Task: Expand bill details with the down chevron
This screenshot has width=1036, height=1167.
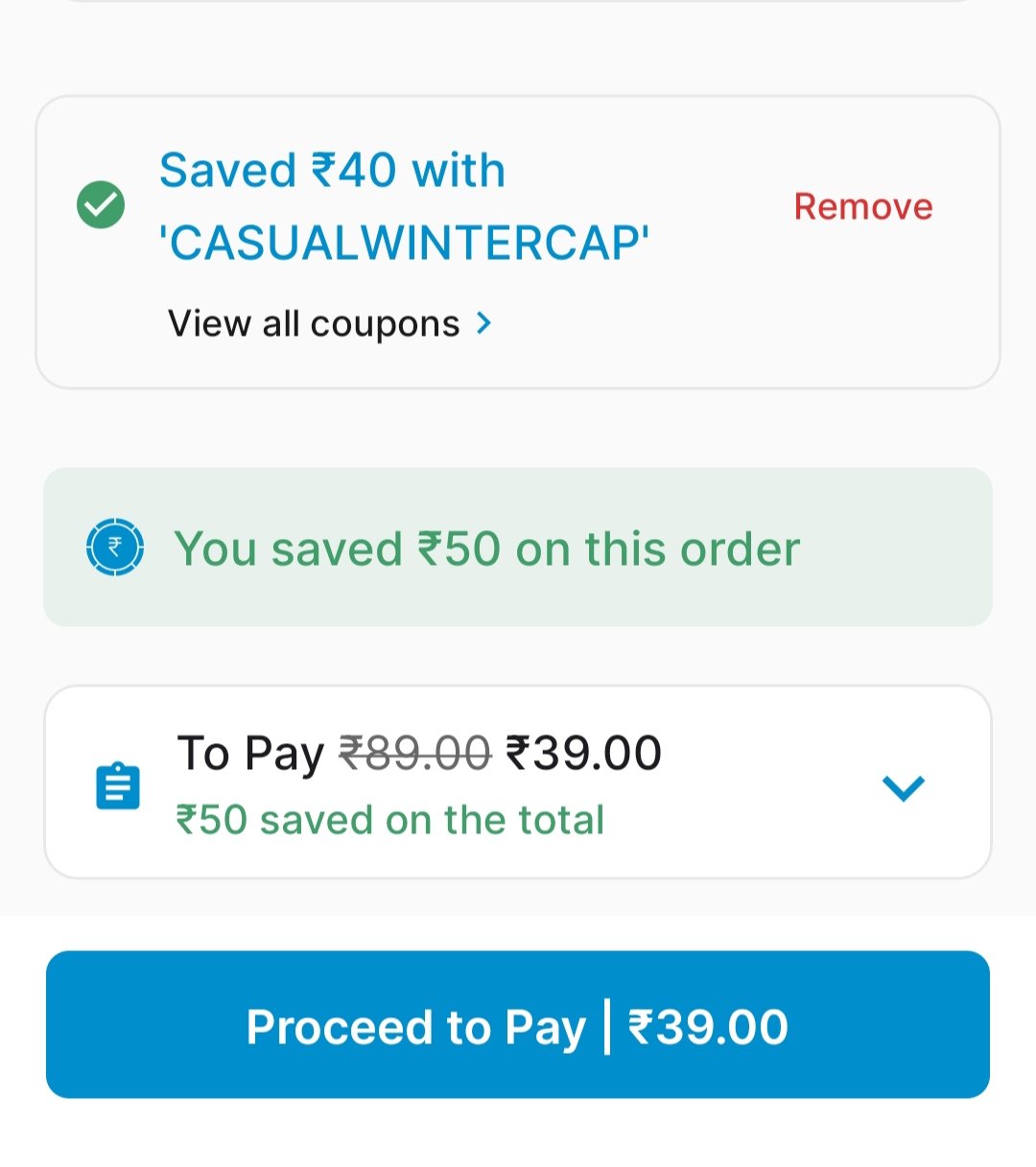Action: coord(903,788)
